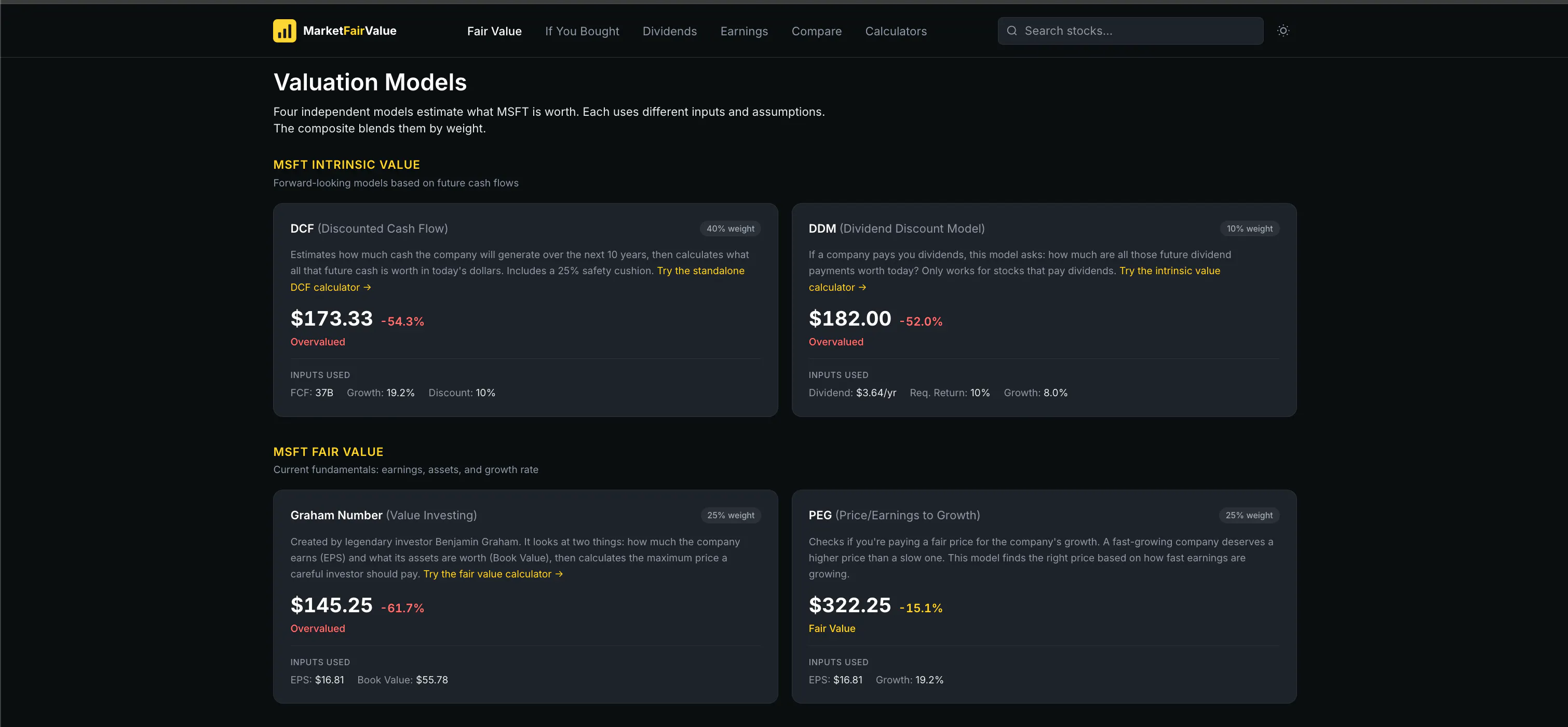Click the DCF (Discounted Cash Flow) card title

pyautogui.click(x=369, y=228)
